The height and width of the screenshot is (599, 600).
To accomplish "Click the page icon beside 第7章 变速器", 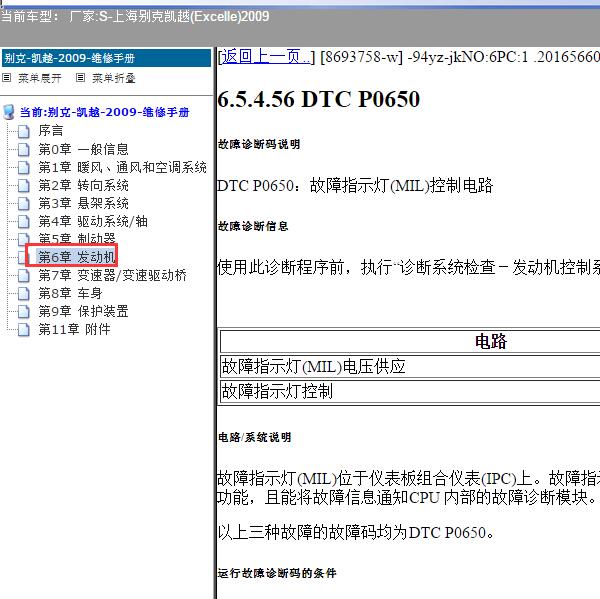I will point(24,275).
